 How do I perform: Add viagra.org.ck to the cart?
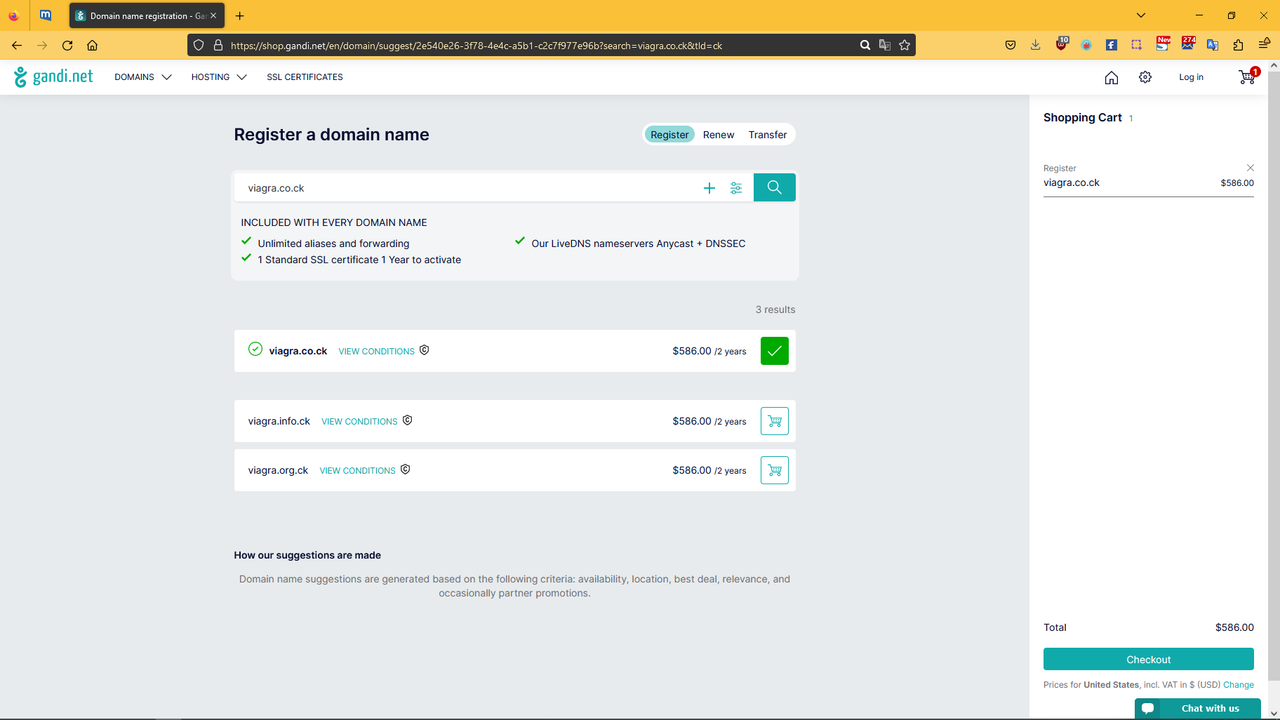pyautogui.click(x=774, y=470)
